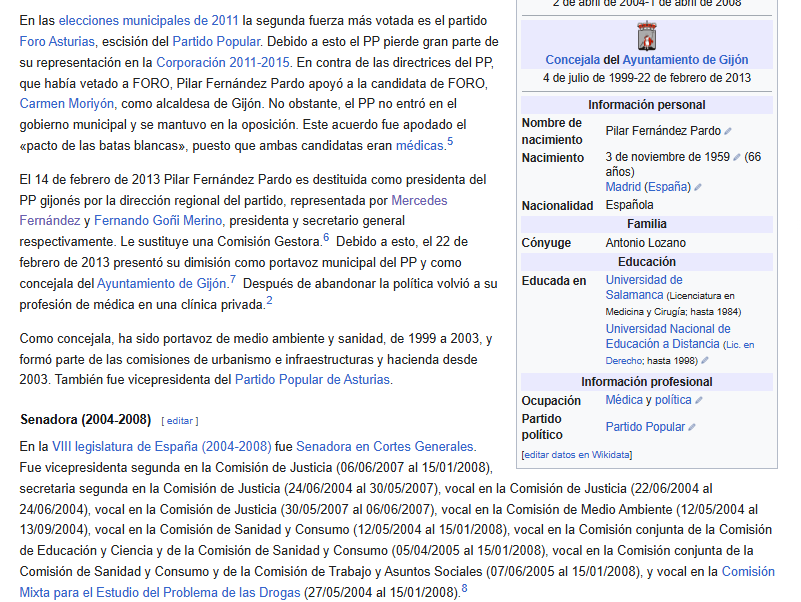This screenshot has width=801, height=602.
Task: Open Partido Popular de Asturias link
Action: [x=312, y=380]
